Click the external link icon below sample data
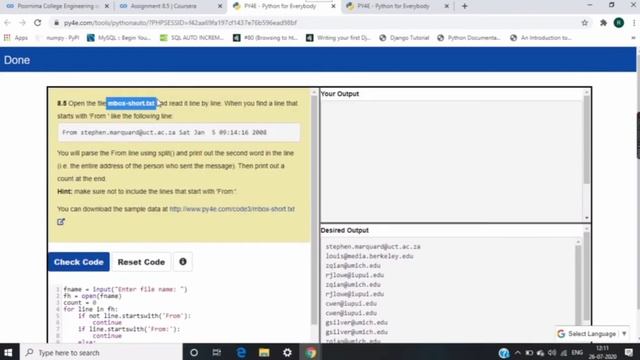This screenshot has width=640, height=360. click(61, 222)
